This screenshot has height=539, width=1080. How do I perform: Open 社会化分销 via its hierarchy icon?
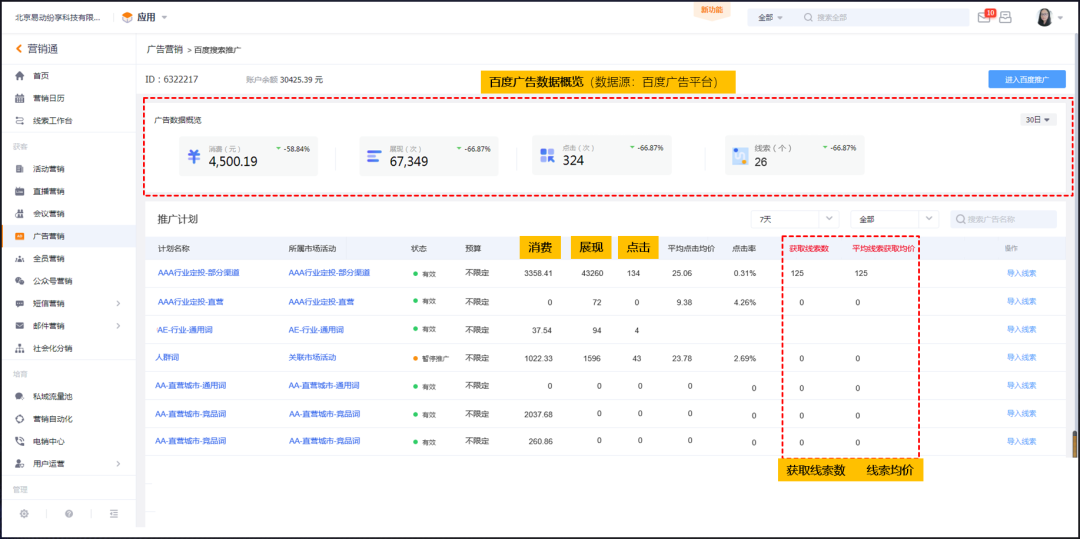coord(19,348)
